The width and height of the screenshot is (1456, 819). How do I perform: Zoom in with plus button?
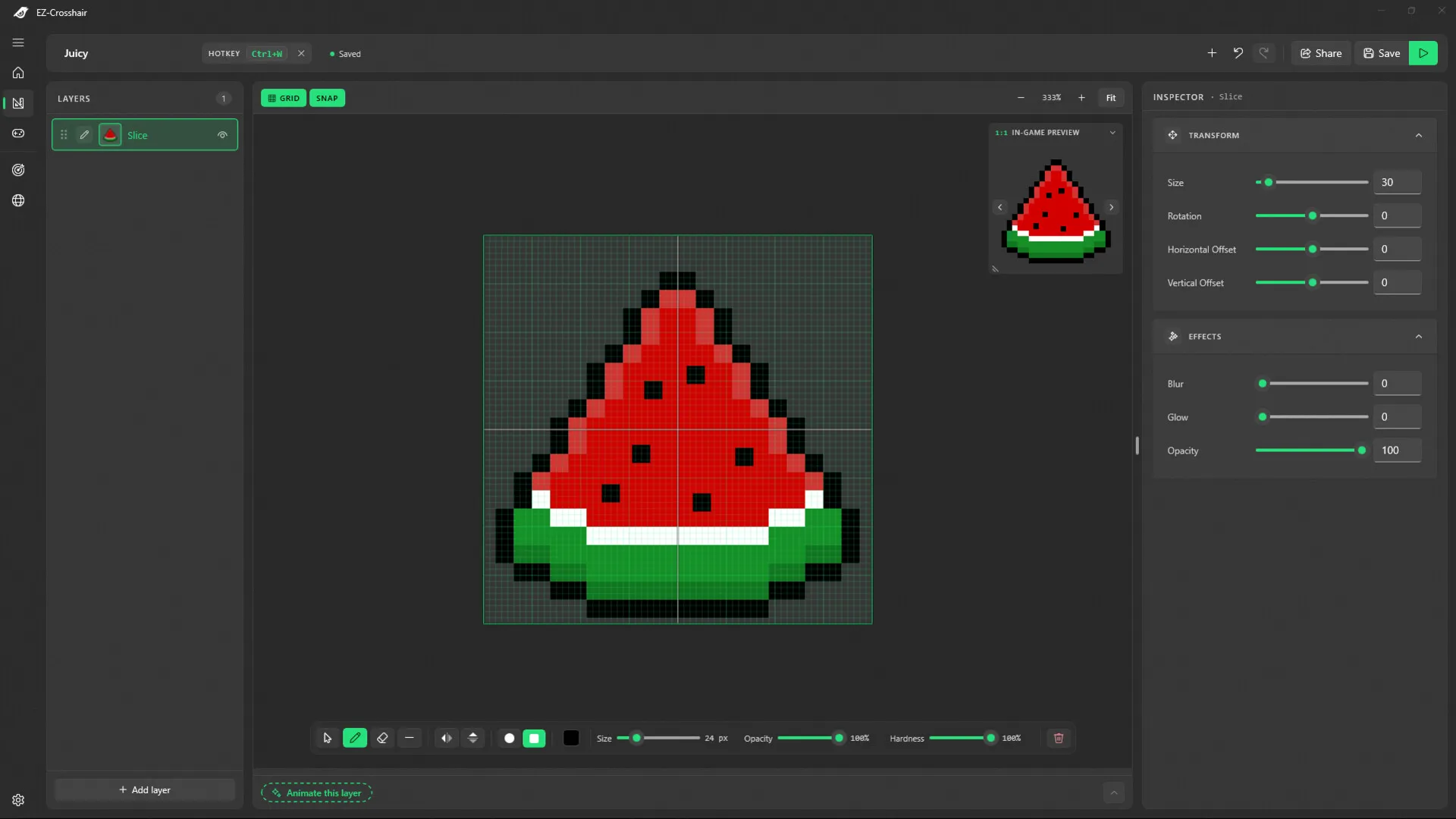tap(1081, 98)
